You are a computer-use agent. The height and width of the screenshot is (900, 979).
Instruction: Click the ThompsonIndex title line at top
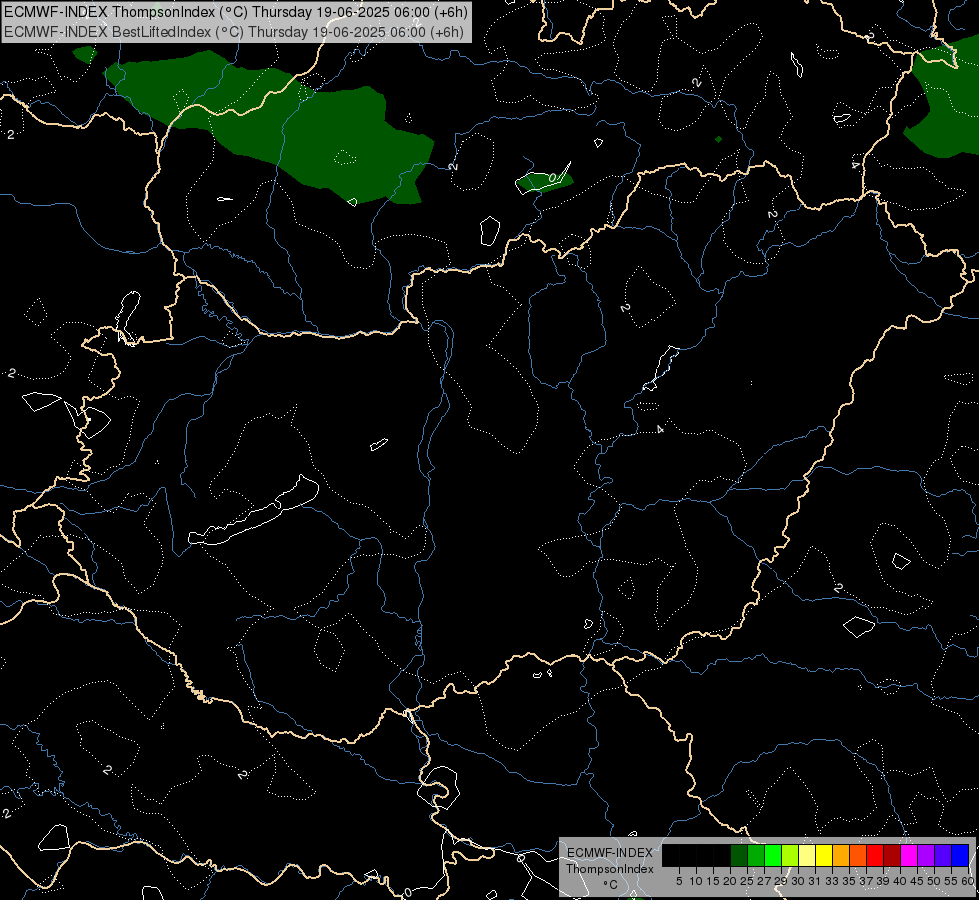click(235, 12)
